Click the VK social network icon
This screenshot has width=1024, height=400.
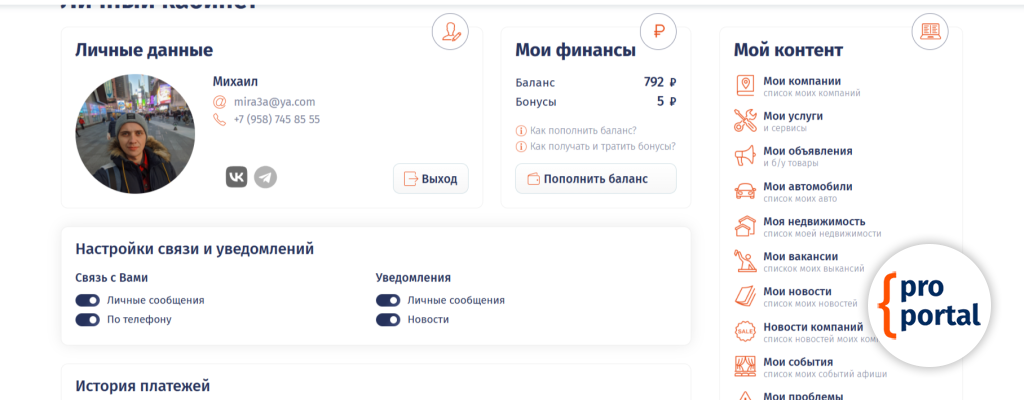coord(237,177)
